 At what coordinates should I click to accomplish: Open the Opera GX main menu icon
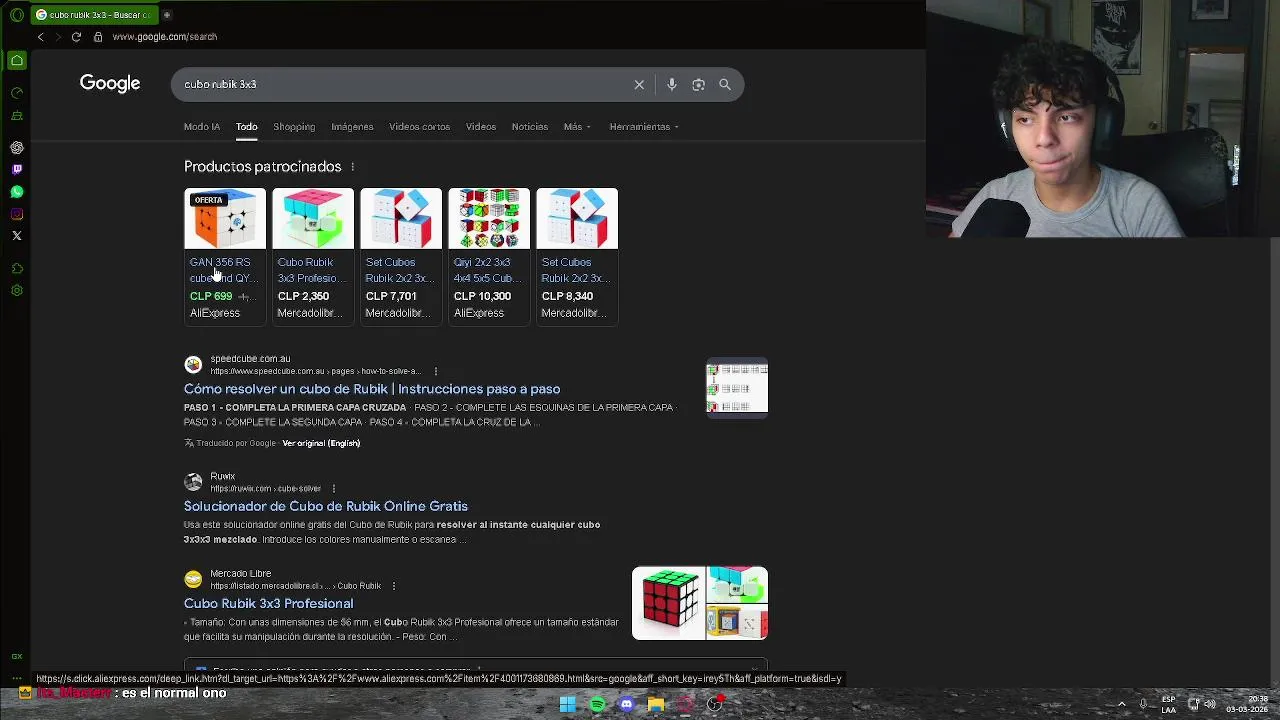point(17,15)
